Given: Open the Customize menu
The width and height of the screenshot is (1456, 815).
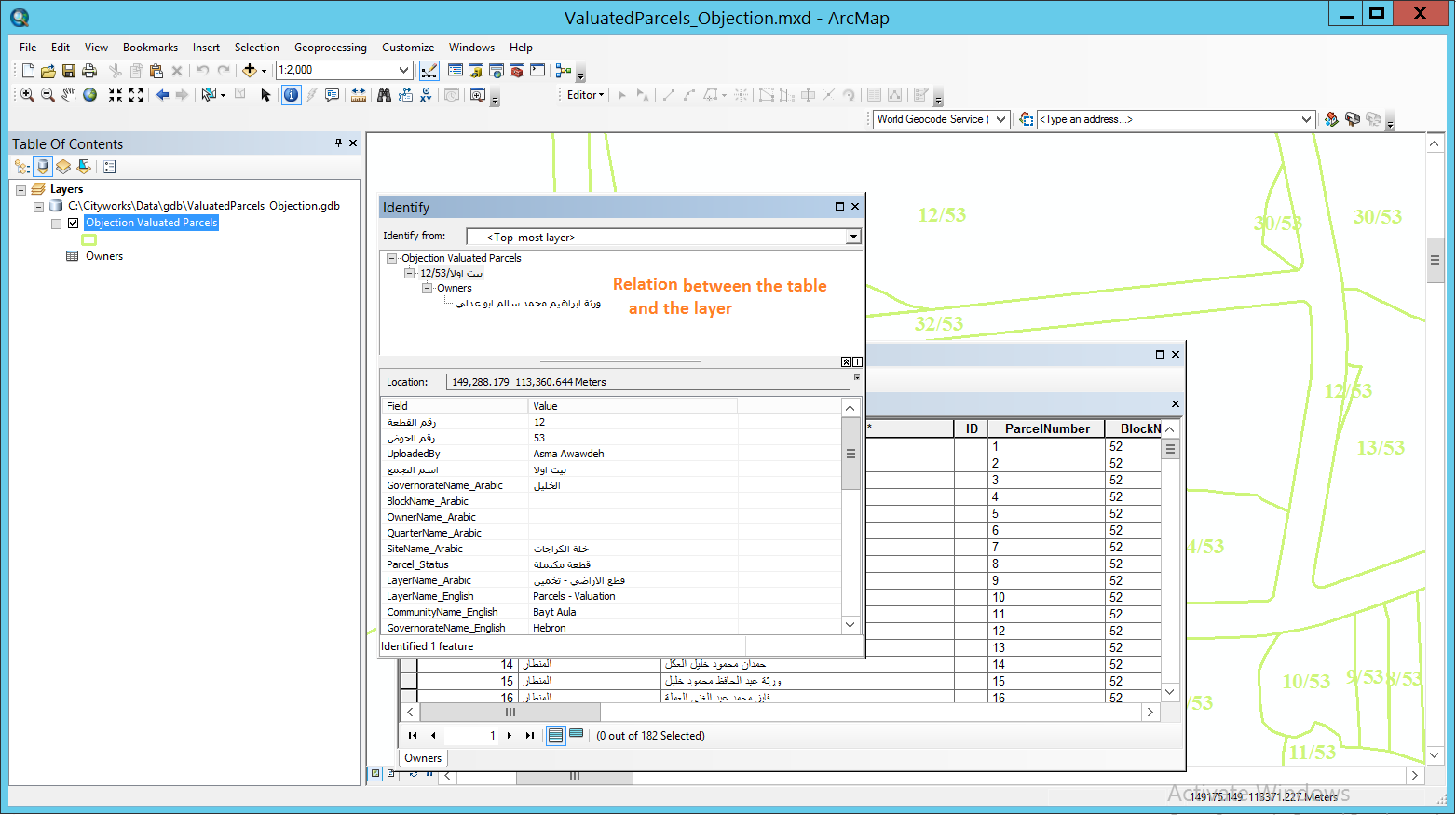Looking at the screenshot, I should [408, 48].
